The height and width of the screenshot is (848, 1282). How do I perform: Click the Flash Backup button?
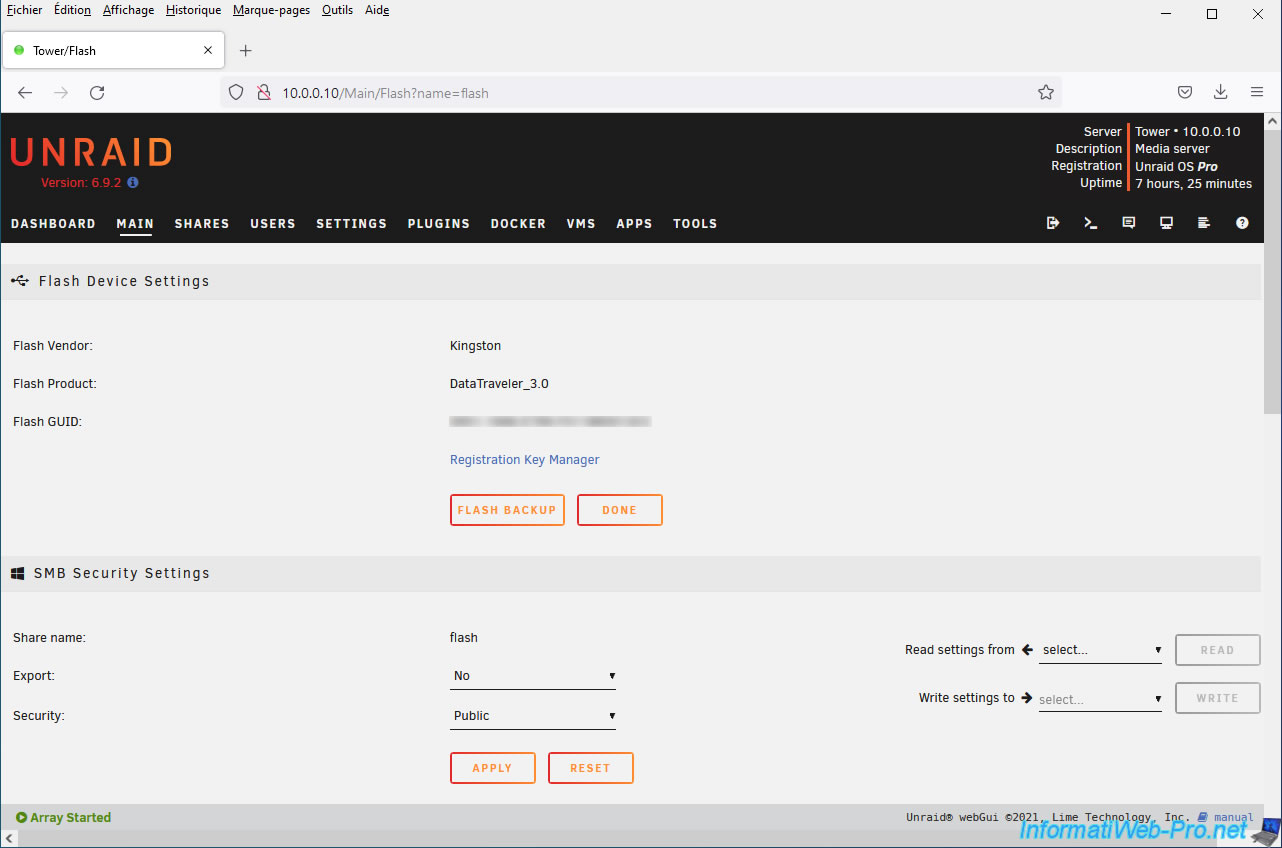point(507,510)
